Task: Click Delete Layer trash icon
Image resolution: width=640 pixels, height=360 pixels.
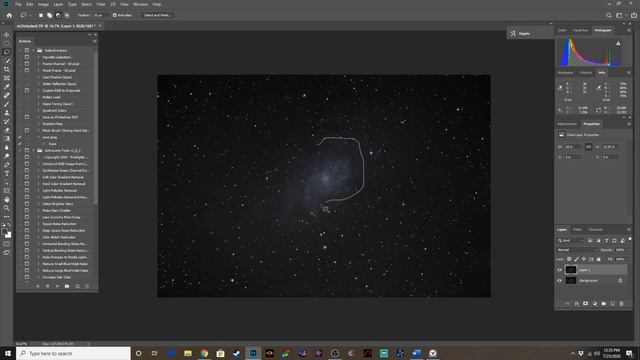Action: [x=621, y=304]
